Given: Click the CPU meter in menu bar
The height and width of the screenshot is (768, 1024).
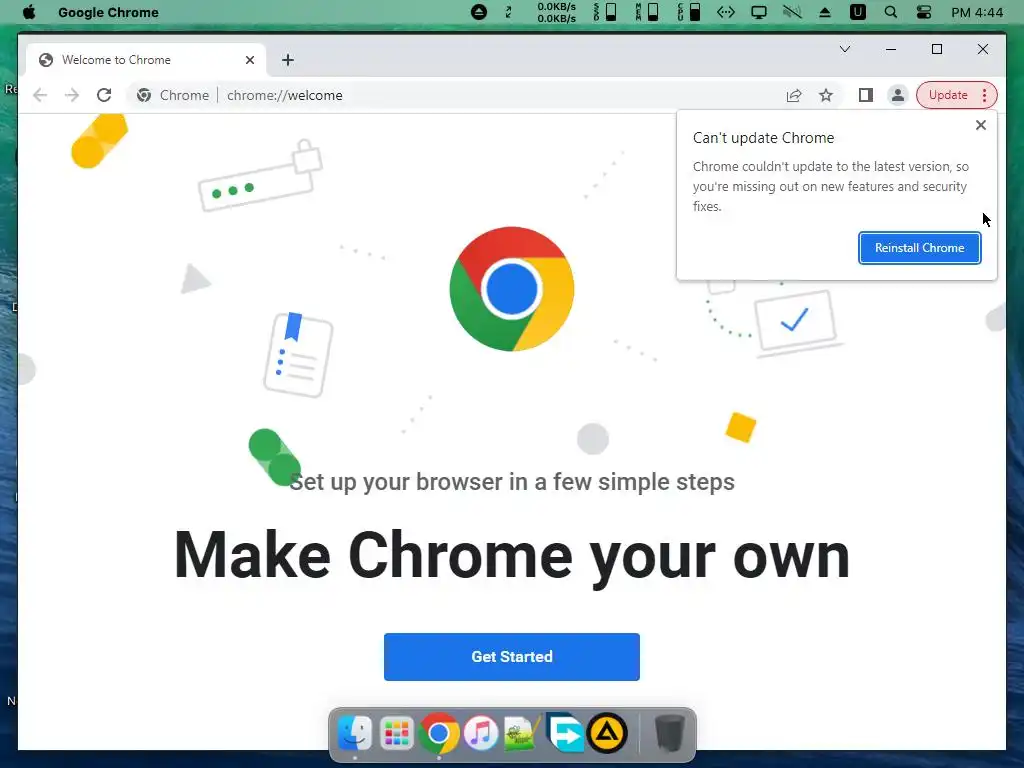Looking at the screenshot, I should tap(689, 12).
